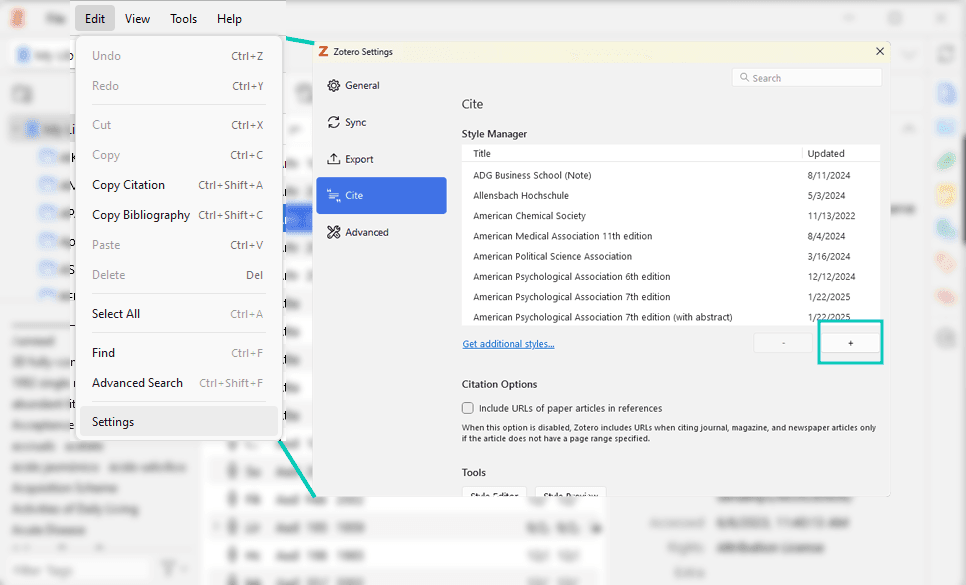
Task: Select the American Chemical Society style
Action: (x=671, y=216)
